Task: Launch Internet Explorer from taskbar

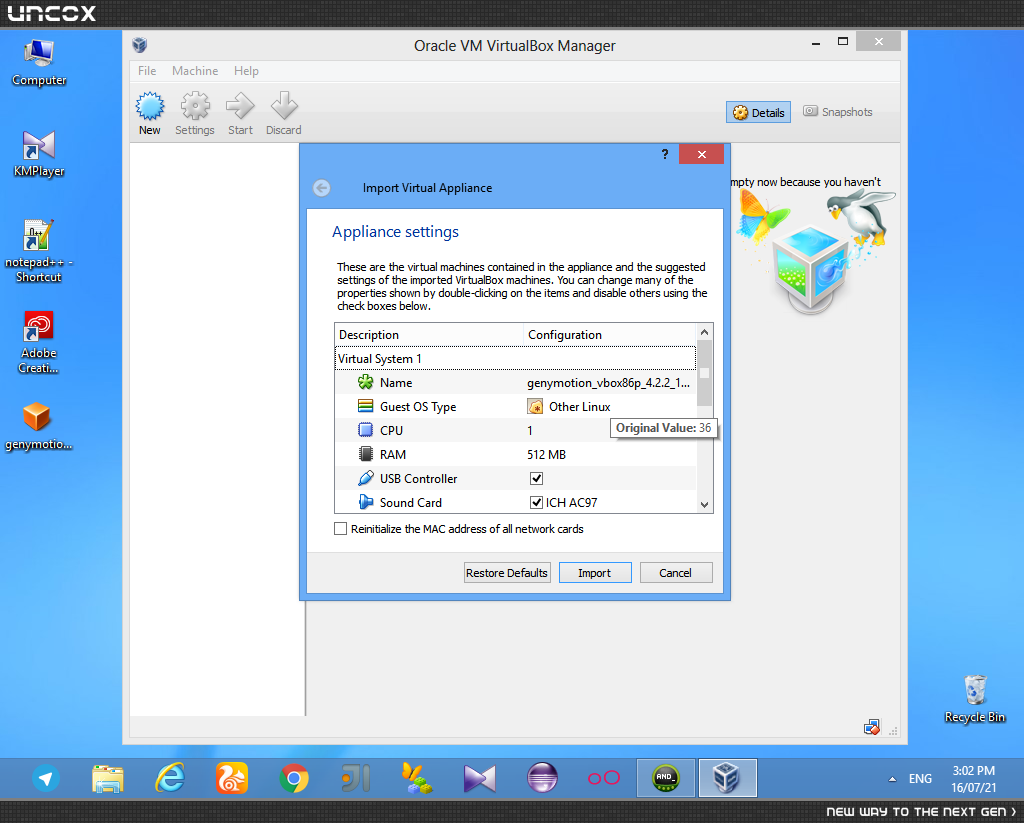Action: click(x=170, y=778)
